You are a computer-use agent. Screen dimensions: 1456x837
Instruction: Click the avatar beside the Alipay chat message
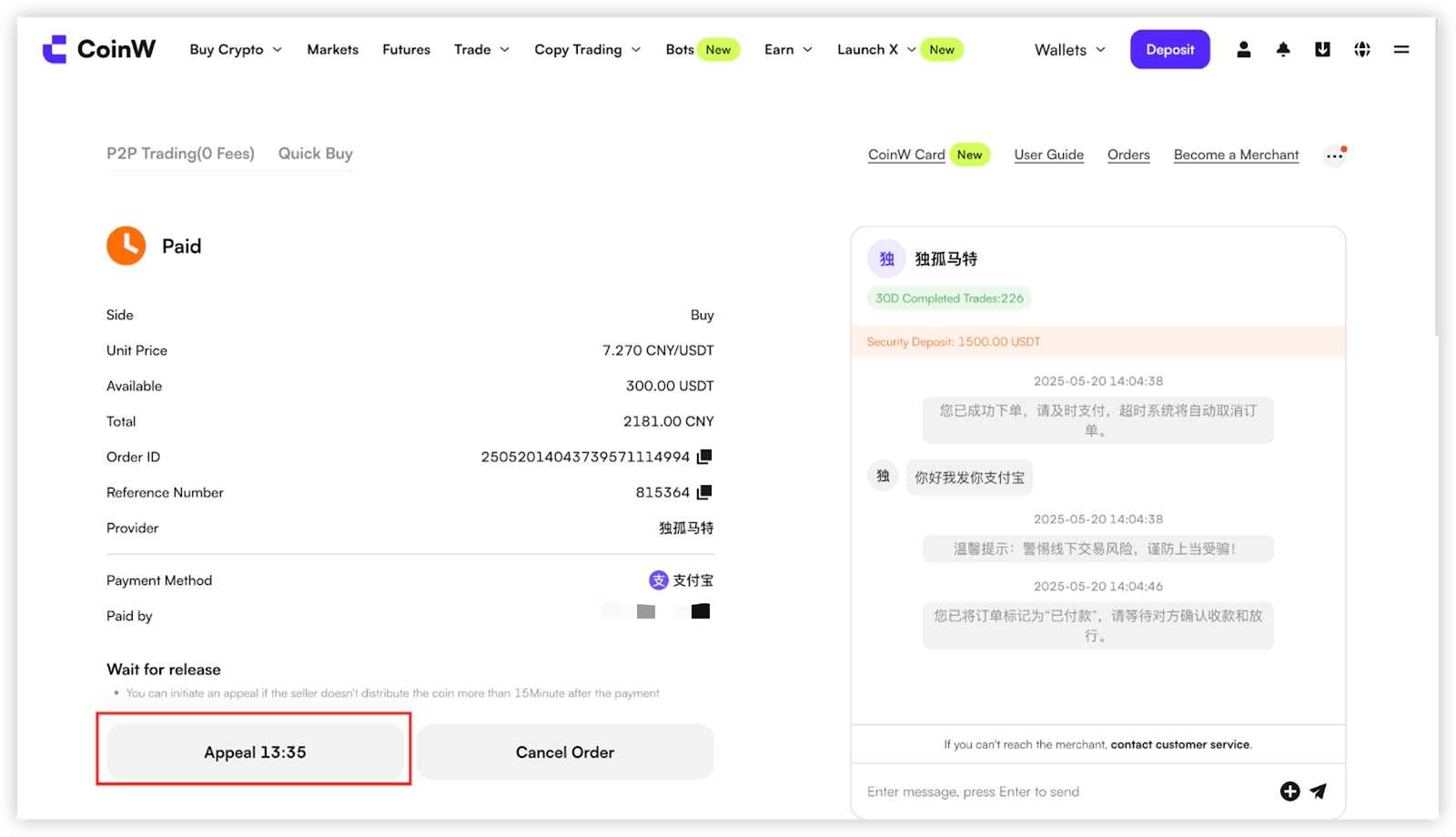[883, 476]
